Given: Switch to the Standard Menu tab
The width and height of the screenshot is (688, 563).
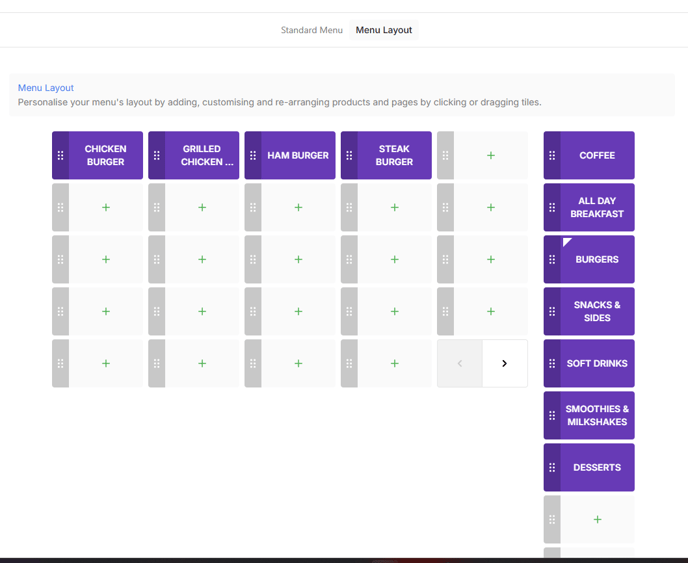Looking at the screenshot, I should click(x=311, y=30).
